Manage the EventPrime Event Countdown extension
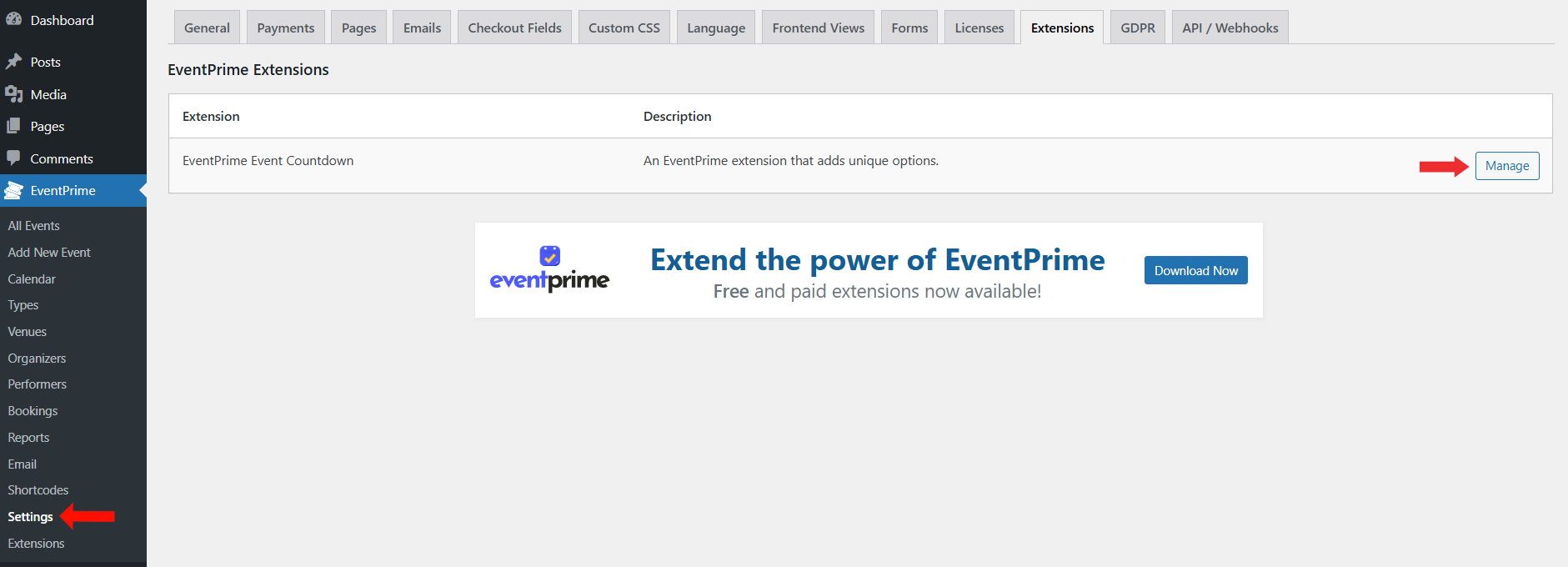Screen dimensions: 1568x567 click(x=1506, y=166)
